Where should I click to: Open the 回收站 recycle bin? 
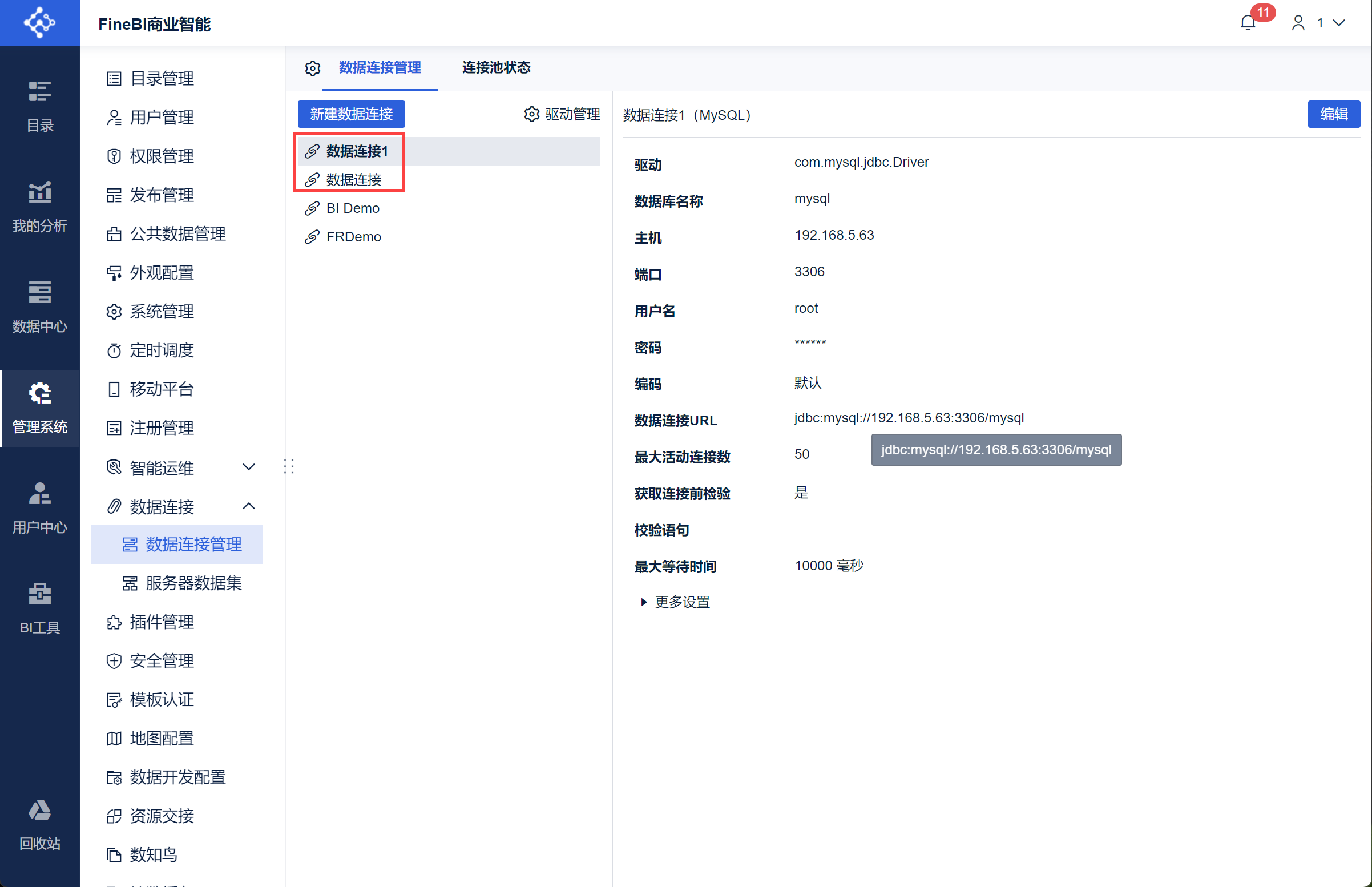(40, 824)
